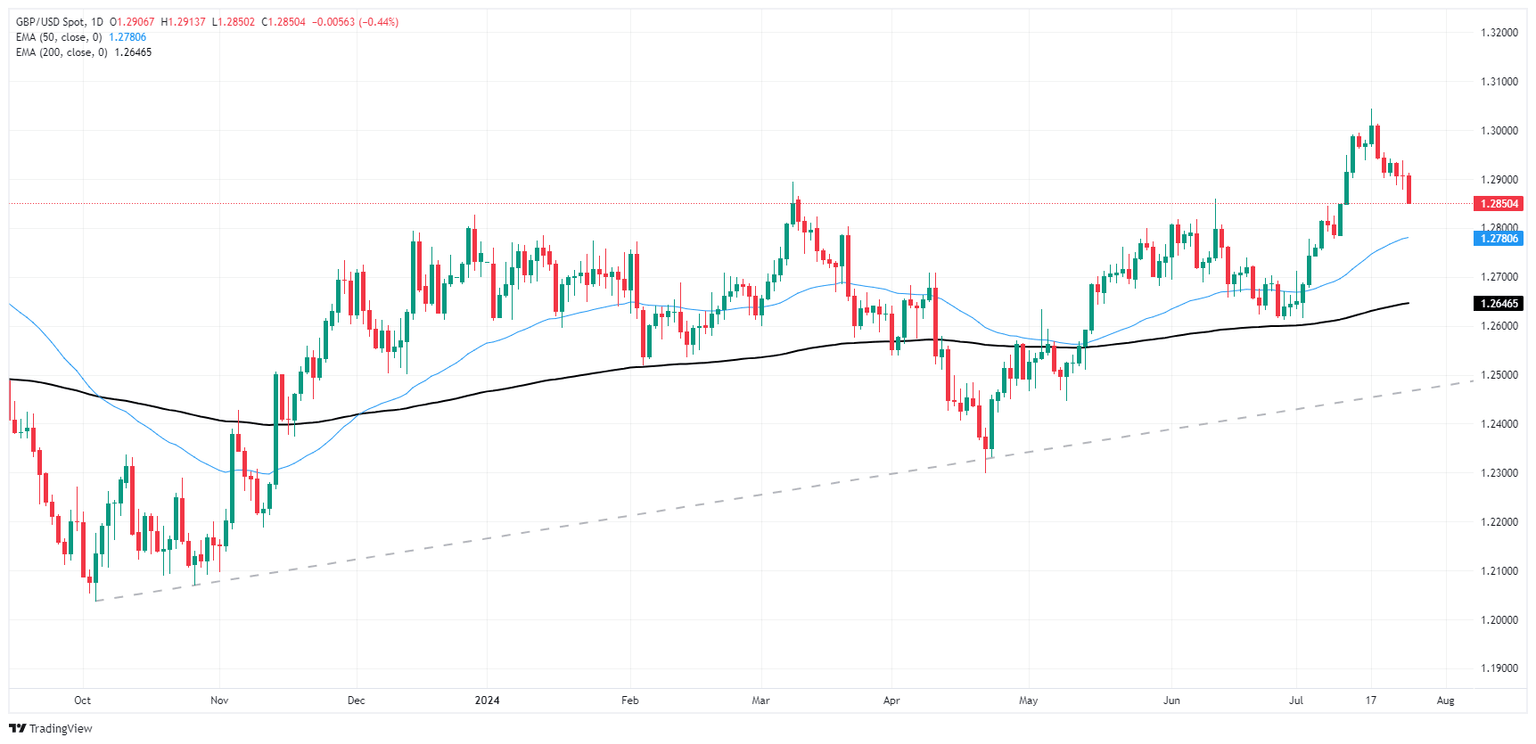1536x744 pixels.
Task: Click the Aug label on time axis
Action: click(x=1444, y=701)
